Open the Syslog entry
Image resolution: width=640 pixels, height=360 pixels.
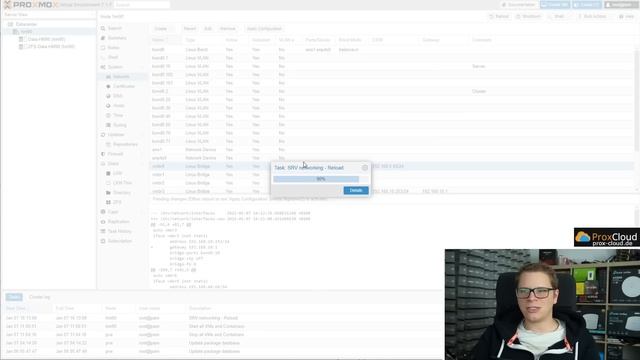[120, 125]
